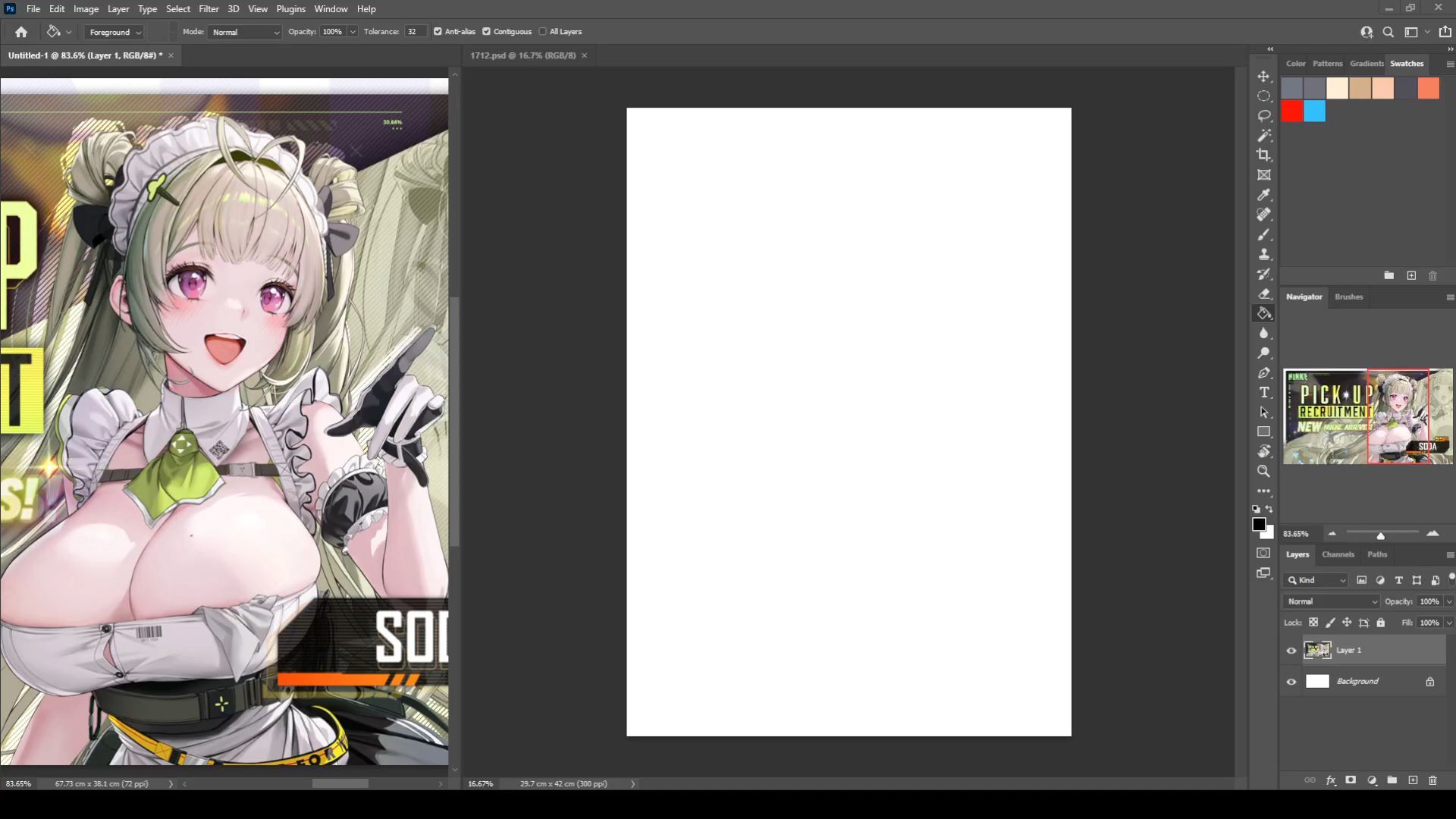Open the layer blend mode Normal dropdown
The height and width of the screenshot is (819, 1456).
[x=1331, y=601]
